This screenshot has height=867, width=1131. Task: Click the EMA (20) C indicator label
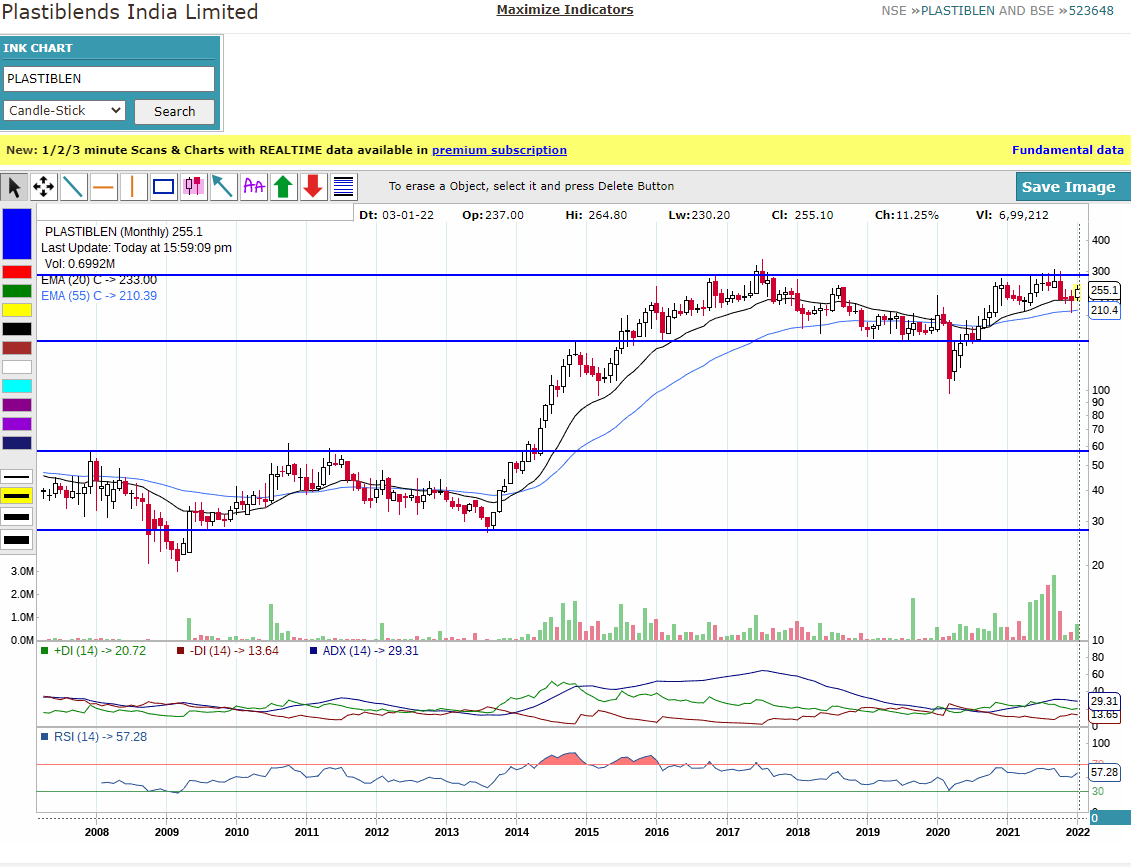[99, 280]
